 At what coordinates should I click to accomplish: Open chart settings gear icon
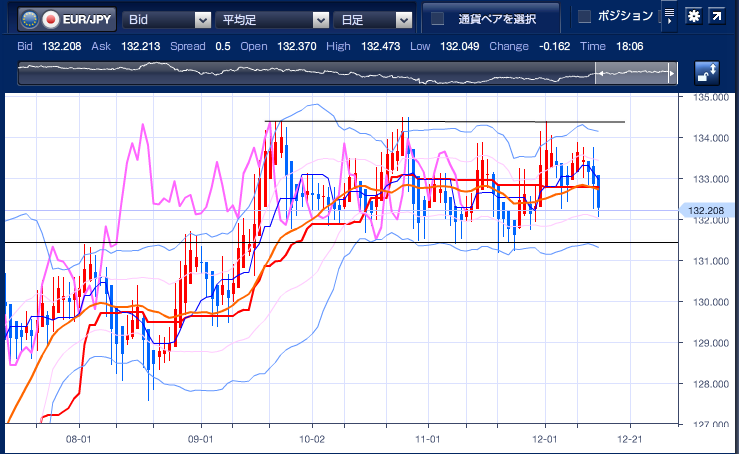tap(693, 16)
